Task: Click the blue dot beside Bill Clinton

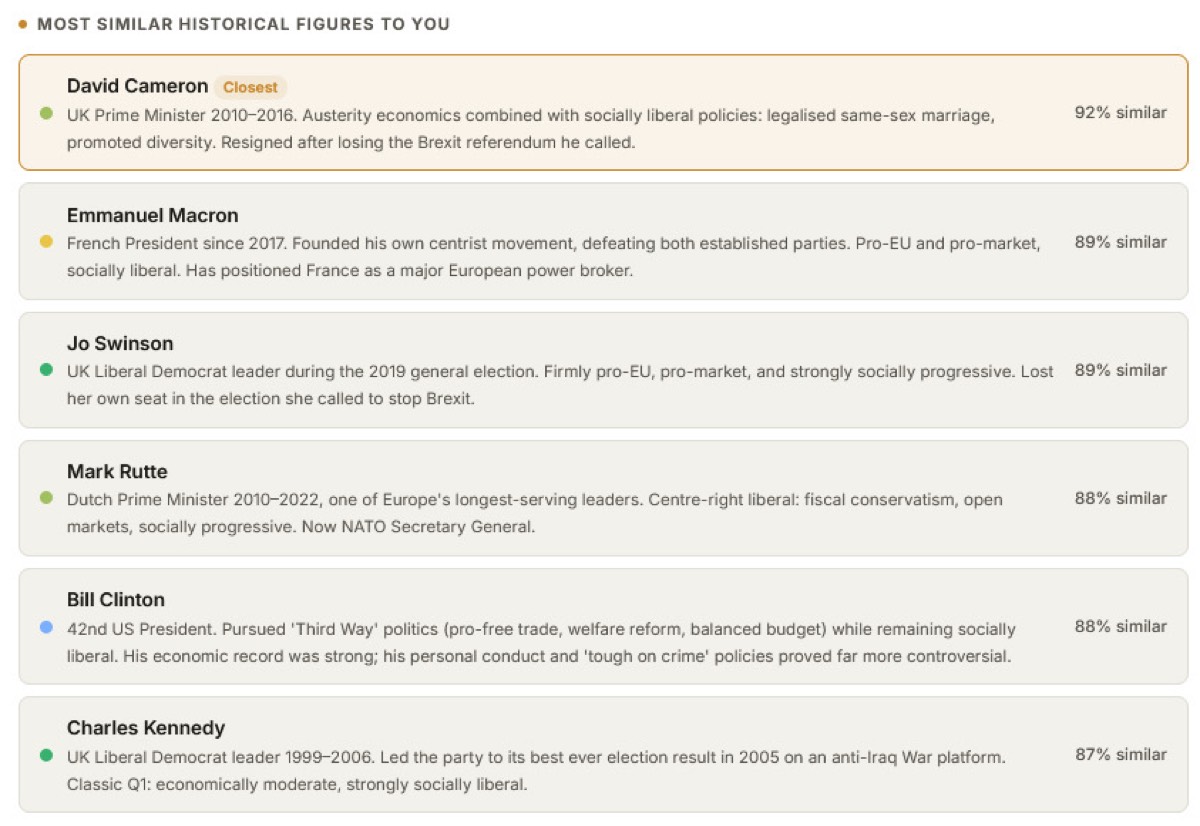Action: [46, 626]
